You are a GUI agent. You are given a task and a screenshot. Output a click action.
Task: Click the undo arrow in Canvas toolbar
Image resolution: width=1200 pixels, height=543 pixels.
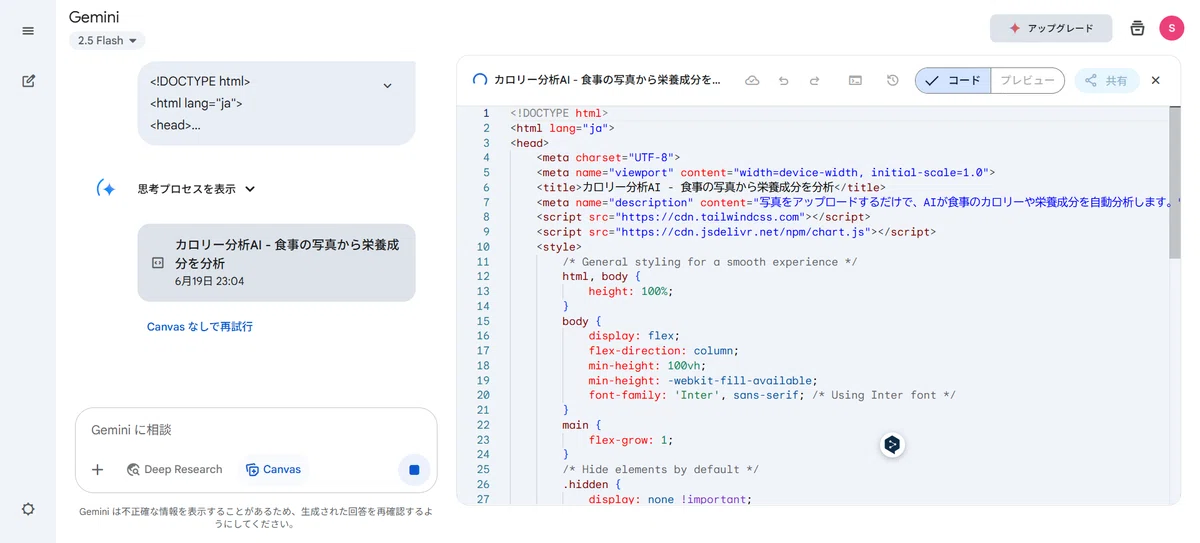(x=784, y=81)
